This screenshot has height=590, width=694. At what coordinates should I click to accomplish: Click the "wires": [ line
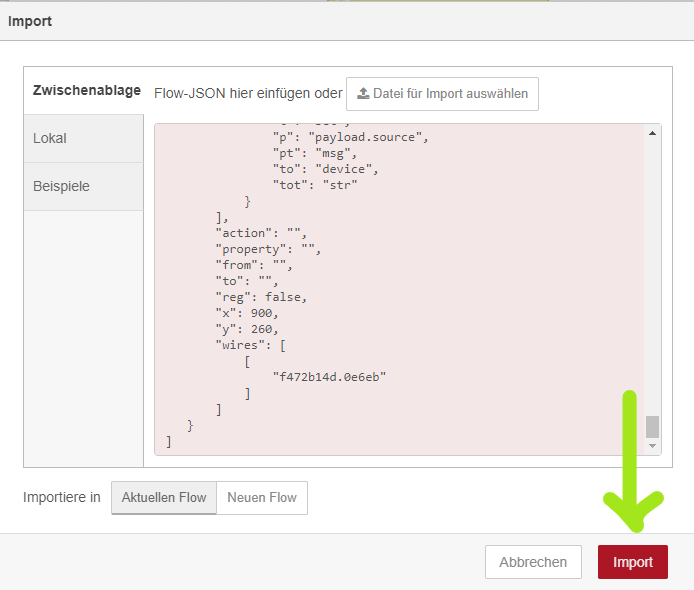click(x=251, y=345)
